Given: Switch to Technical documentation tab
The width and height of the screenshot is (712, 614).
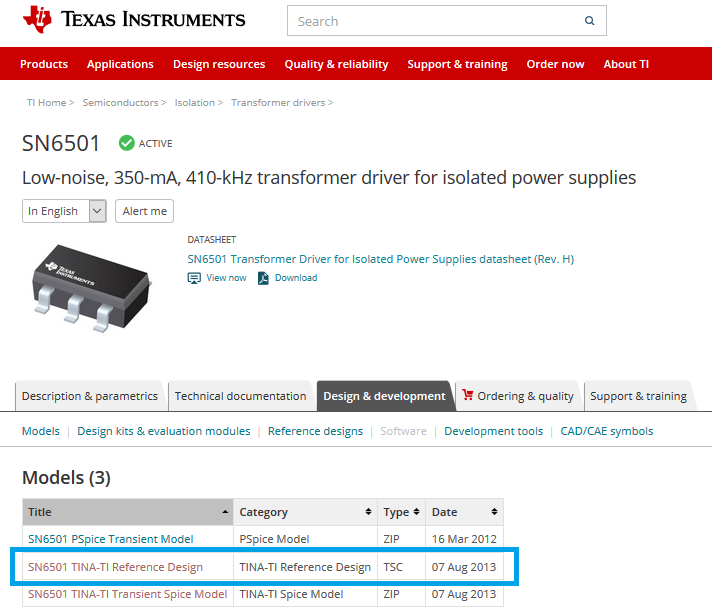Looking at the screenshot, I should (x=241, y=396).
